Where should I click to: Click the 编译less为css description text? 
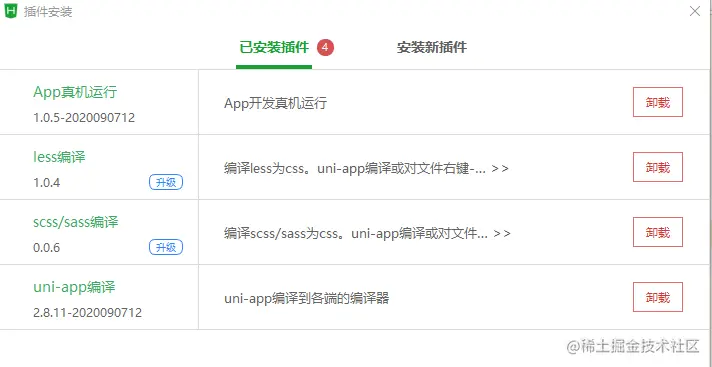tap(355, 169)
